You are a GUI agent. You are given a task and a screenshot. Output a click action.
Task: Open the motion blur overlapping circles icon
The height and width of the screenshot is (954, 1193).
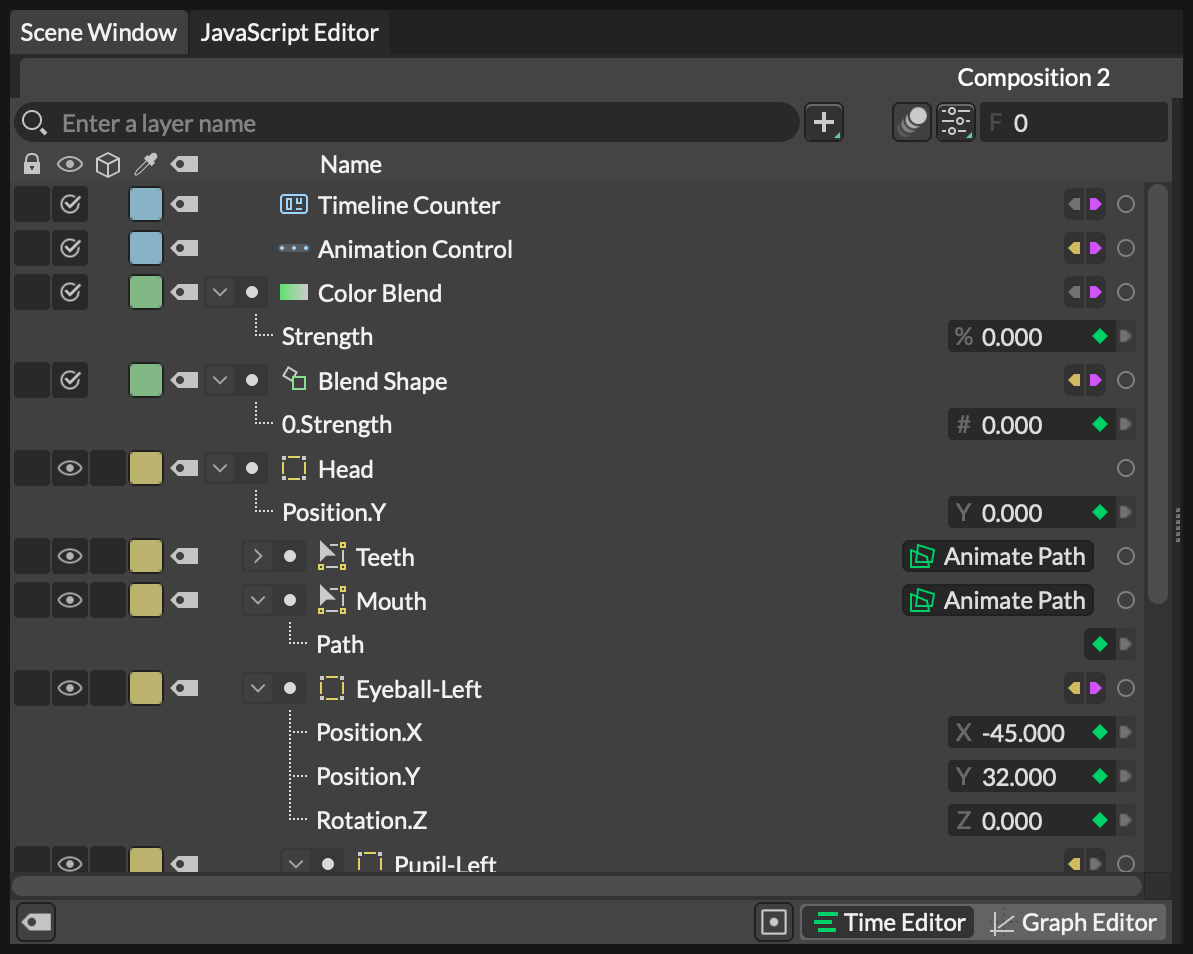pyautogui.click(x=911, y=123)
